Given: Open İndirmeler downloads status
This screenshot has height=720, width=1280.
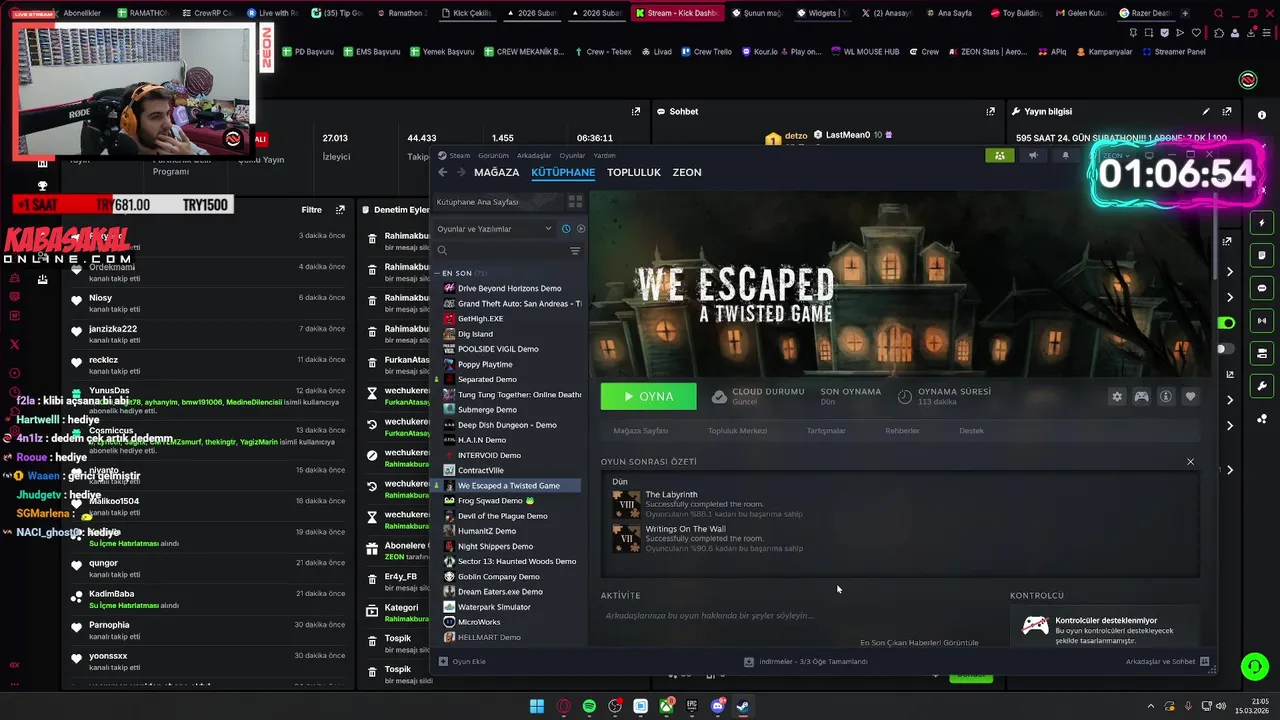Looking at the screenshot, I should [805, 661].
